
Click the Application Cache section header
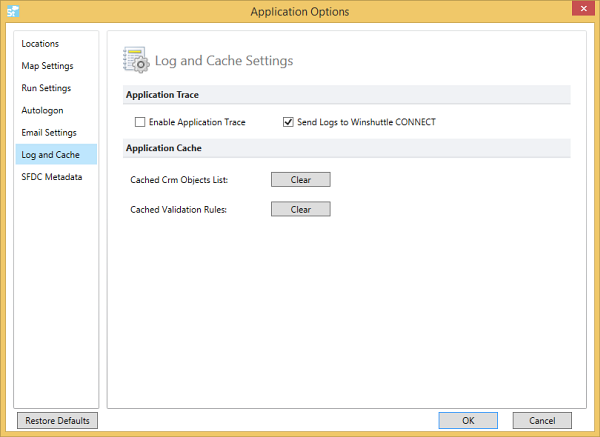pyautogui.click(x=347, y=148)
